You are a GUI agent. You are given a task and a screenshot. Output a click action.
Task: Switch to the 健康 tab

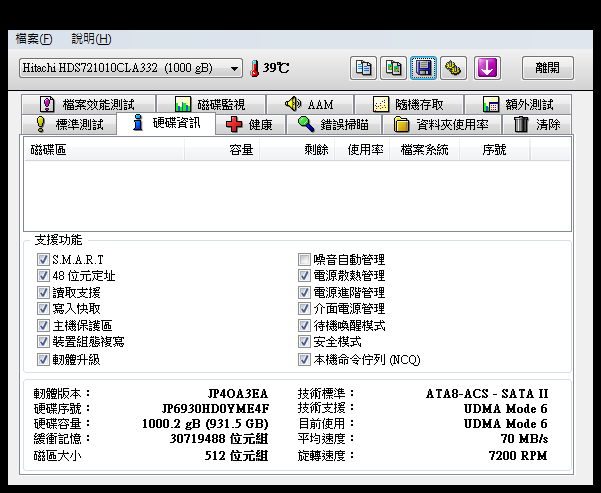(250, 124)
